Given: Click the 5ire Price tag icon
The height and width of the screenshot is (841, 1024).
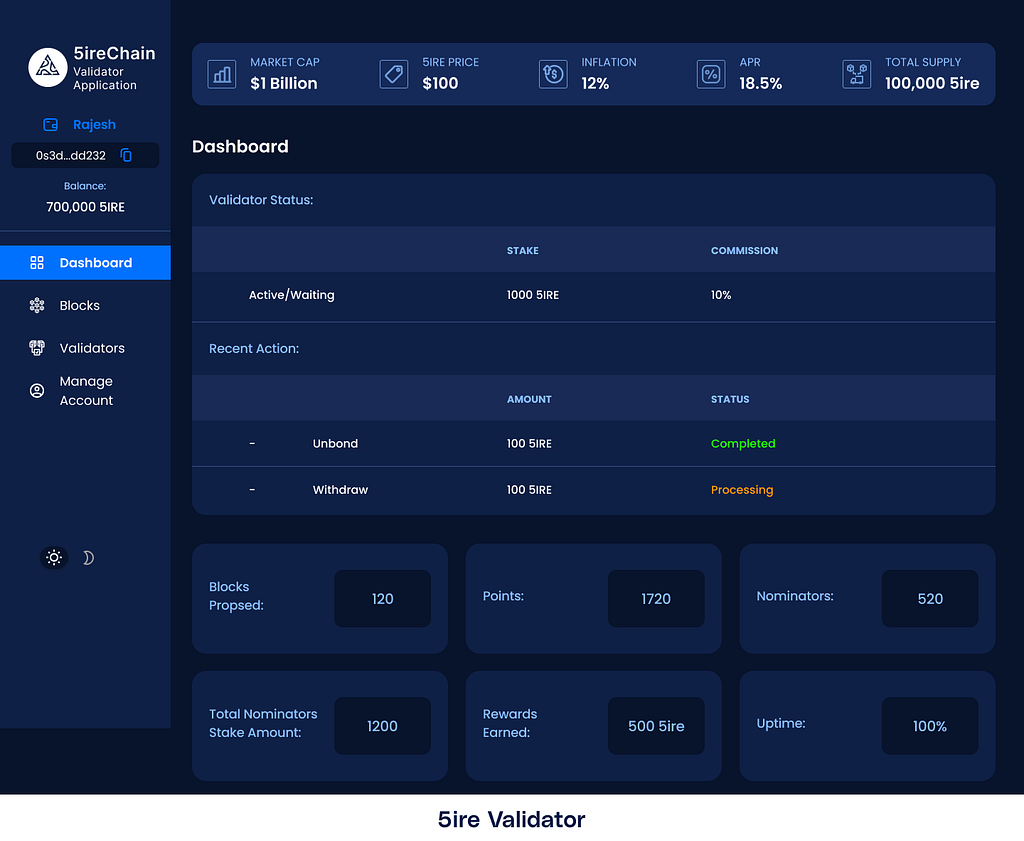Looking at the screenshot, I should (x=394, y=74).
